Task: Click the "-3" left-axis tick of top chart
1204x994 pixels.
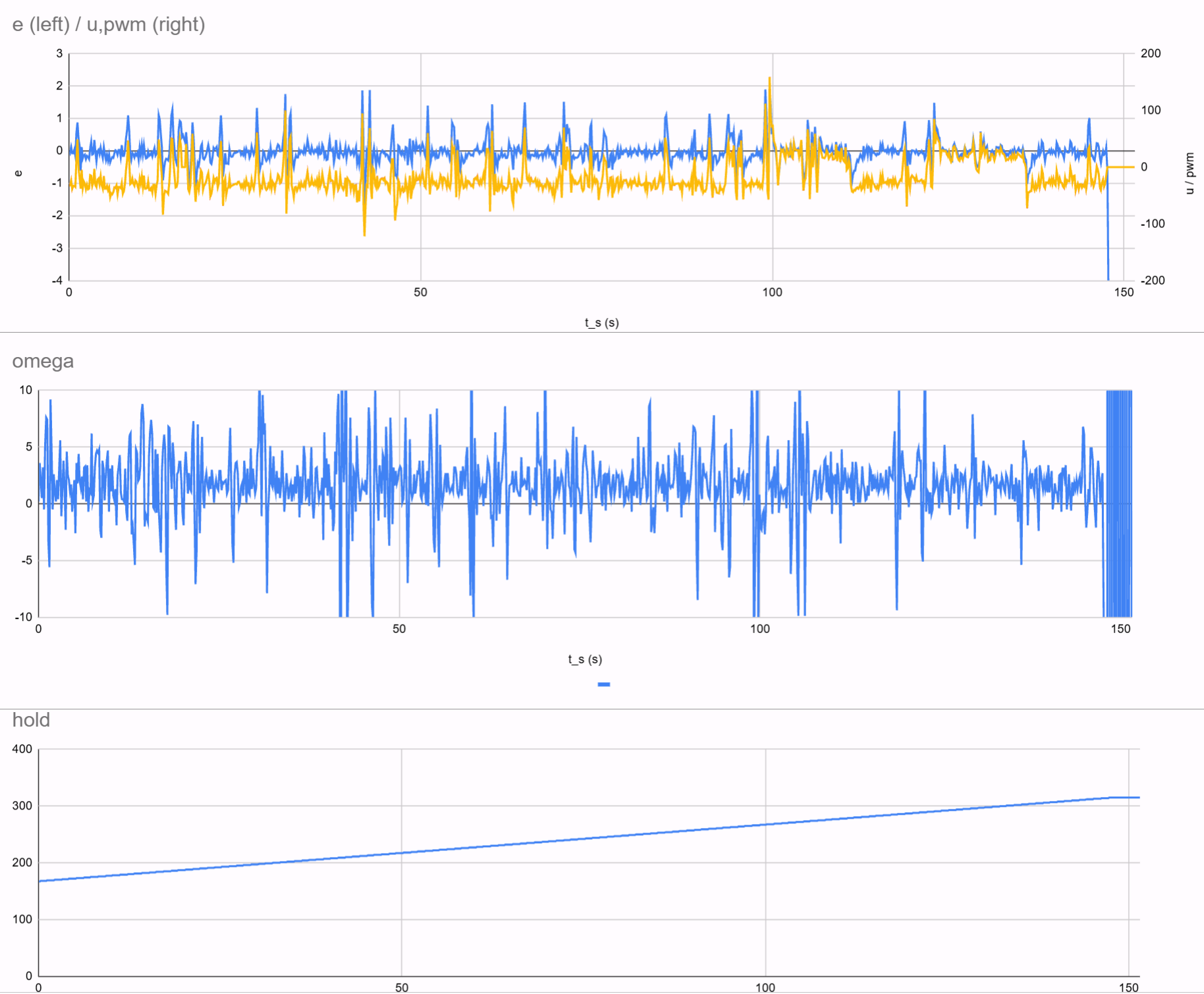Action: tap(57, 248)
